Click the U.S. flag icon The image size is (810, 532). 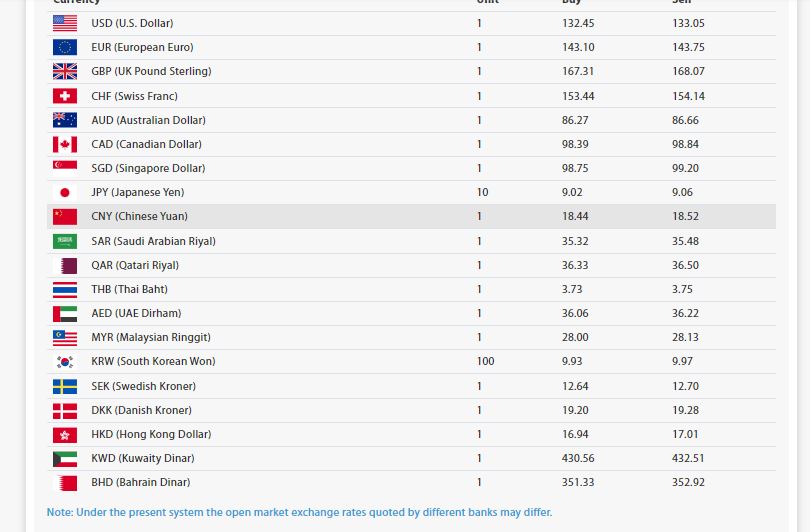pos(64,23)
